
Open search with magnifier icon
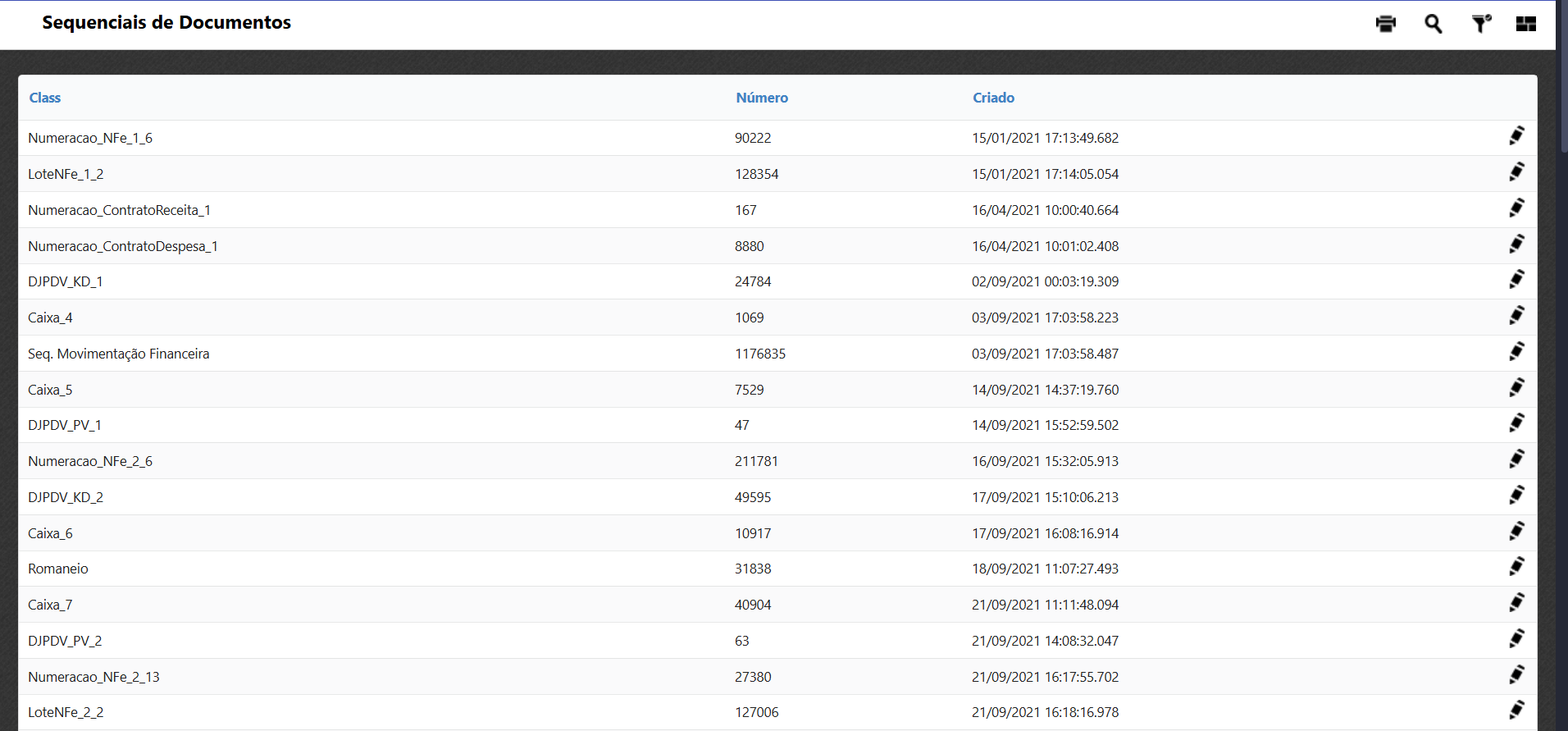click(x=1433, y=24)
